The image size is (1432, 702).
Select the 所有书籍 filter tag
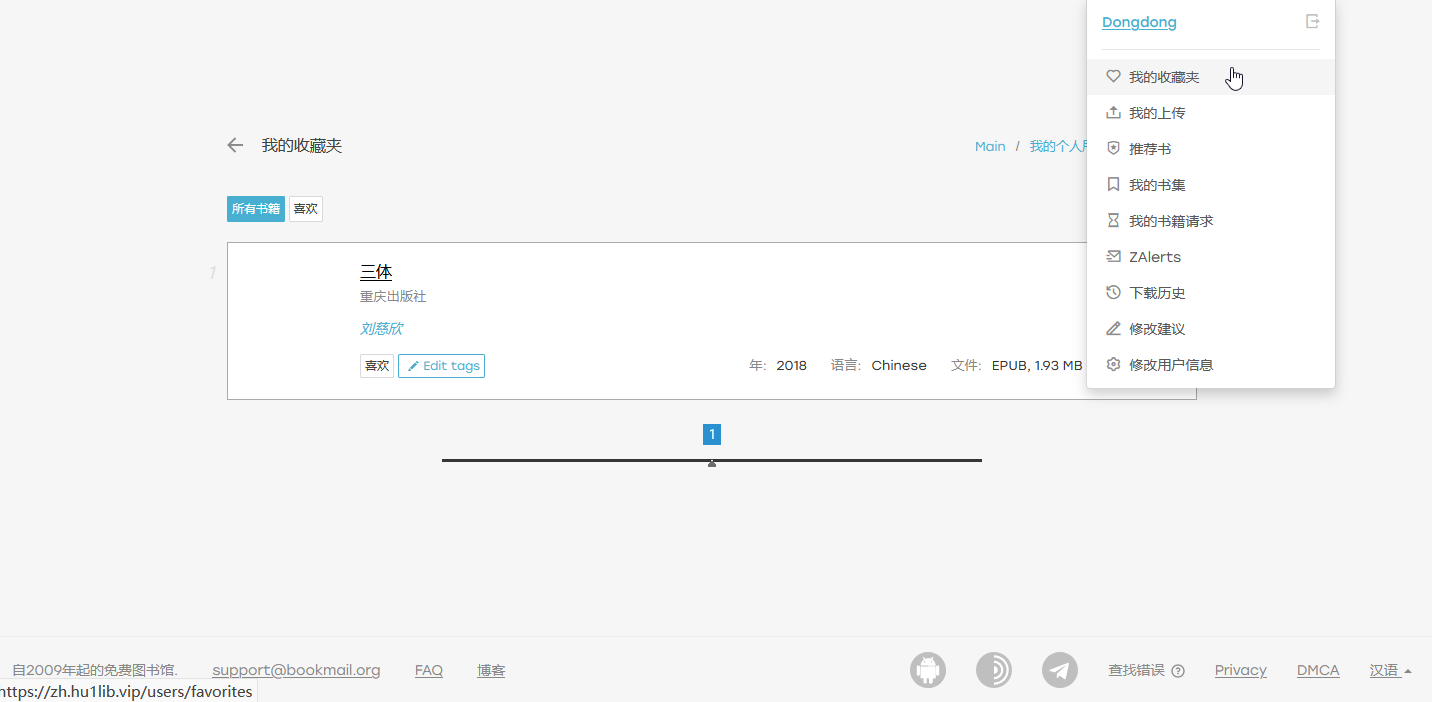click(x=256, y=209)
